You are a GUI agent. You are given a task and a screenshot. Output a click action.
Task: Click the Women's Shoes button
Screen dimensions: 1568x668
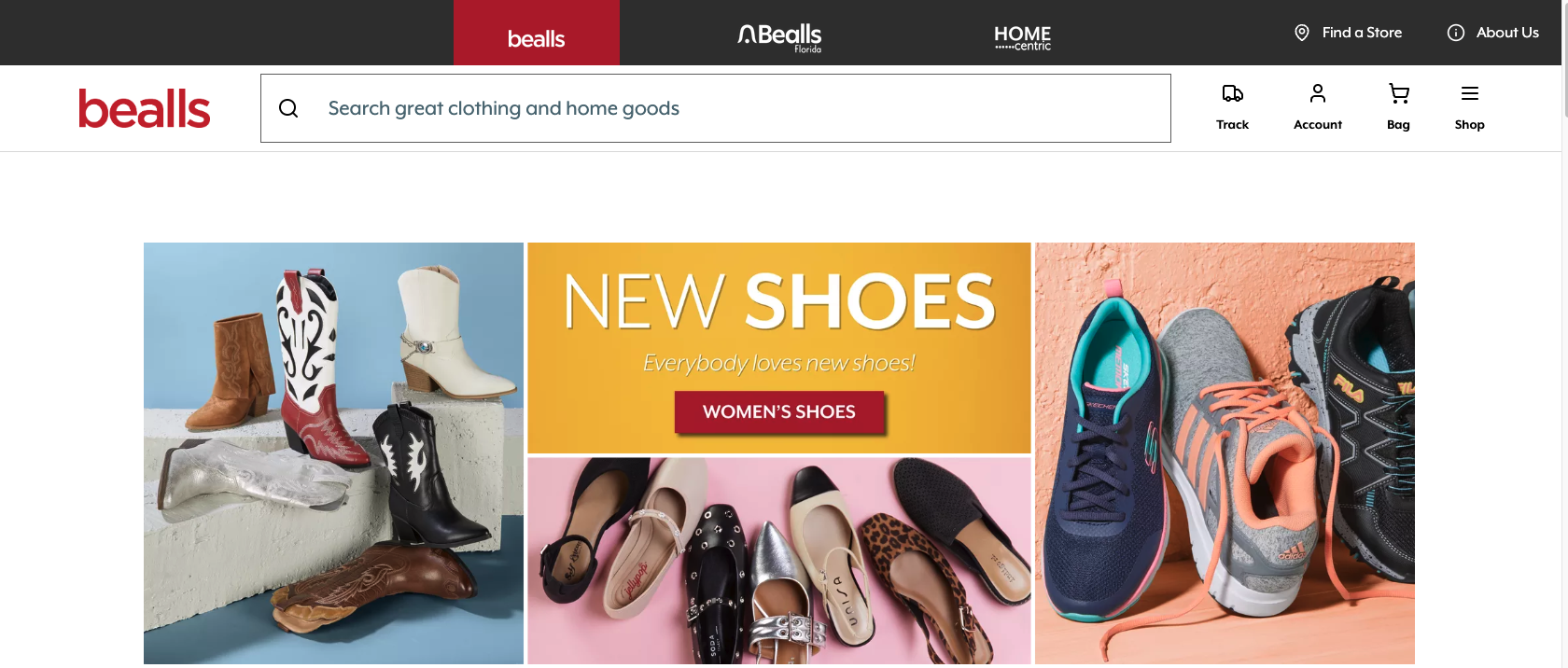tap(779, 411)
